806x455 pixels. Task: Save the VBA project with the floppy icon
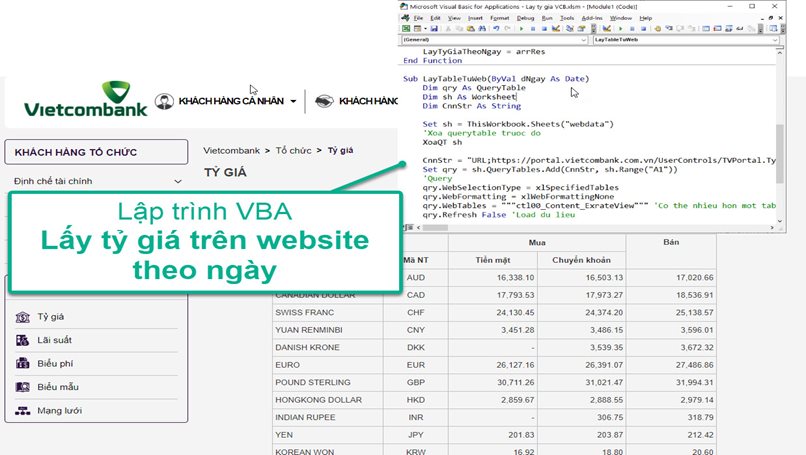(434, 28)
